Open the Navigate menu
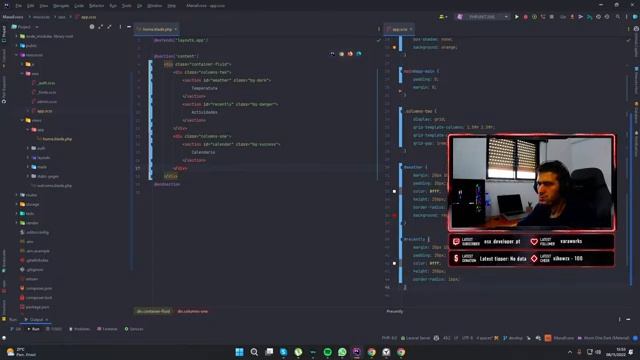Viewport: 640px width, 360px height. tap(61, 6)
